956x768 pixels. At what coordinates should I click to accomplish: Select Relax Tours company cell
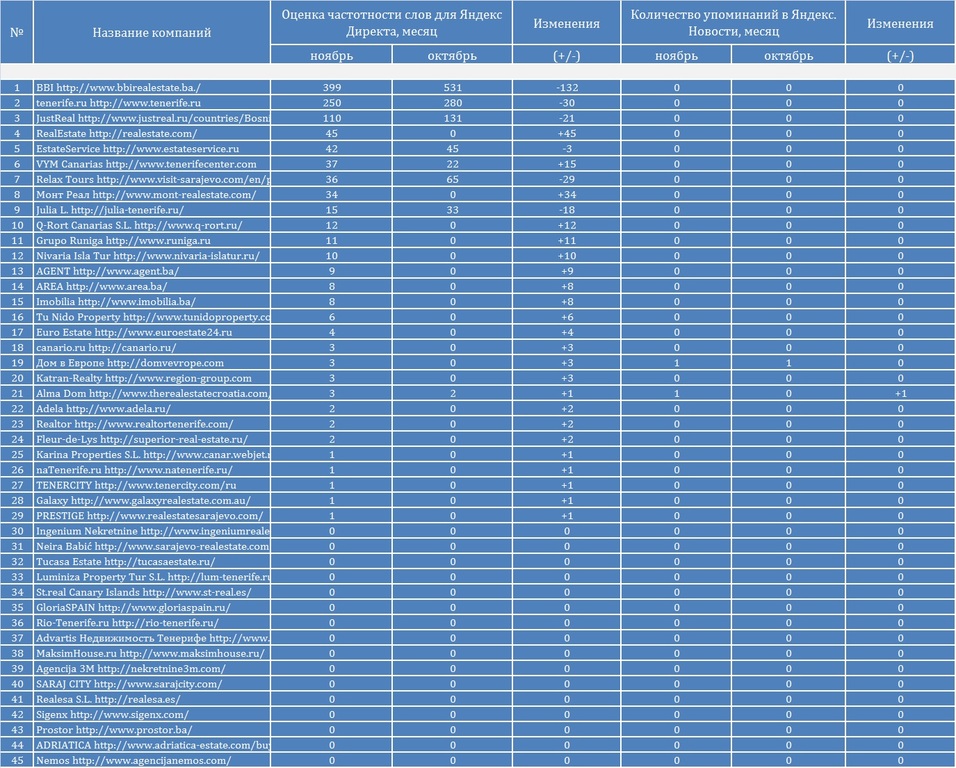click(152, 179)
